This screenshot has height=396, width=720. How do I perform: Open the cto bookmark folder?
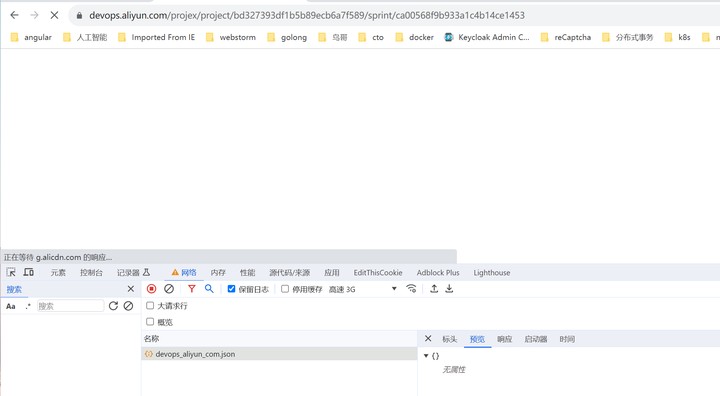click(x=371, y=37)
